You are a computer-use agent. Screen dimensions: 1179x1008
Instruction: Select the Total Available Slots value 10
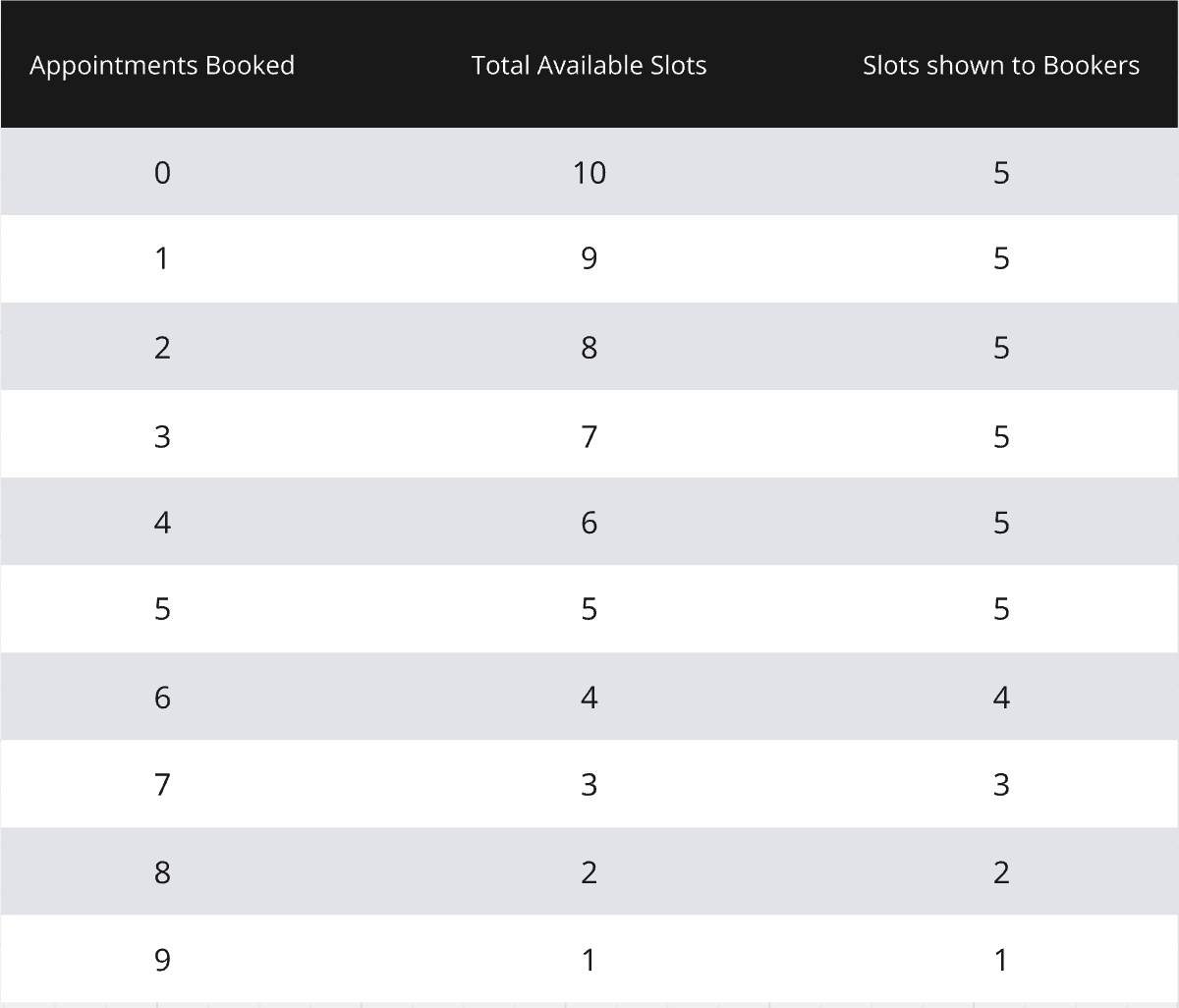point(589,173)
